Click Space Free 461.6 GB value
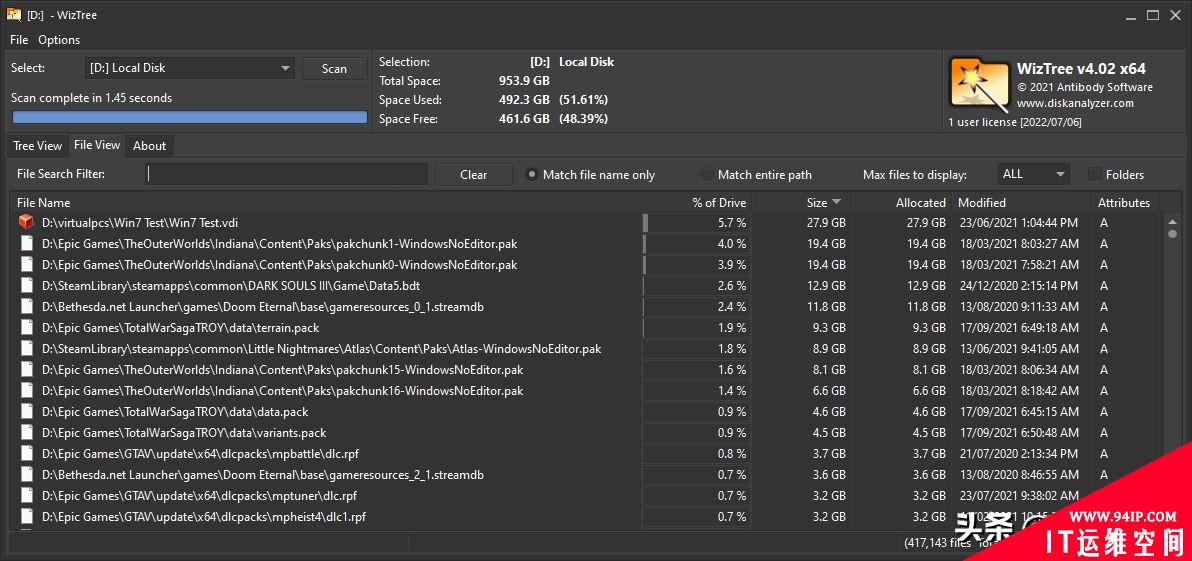1192x561 pixels. (x=524, y=119)
